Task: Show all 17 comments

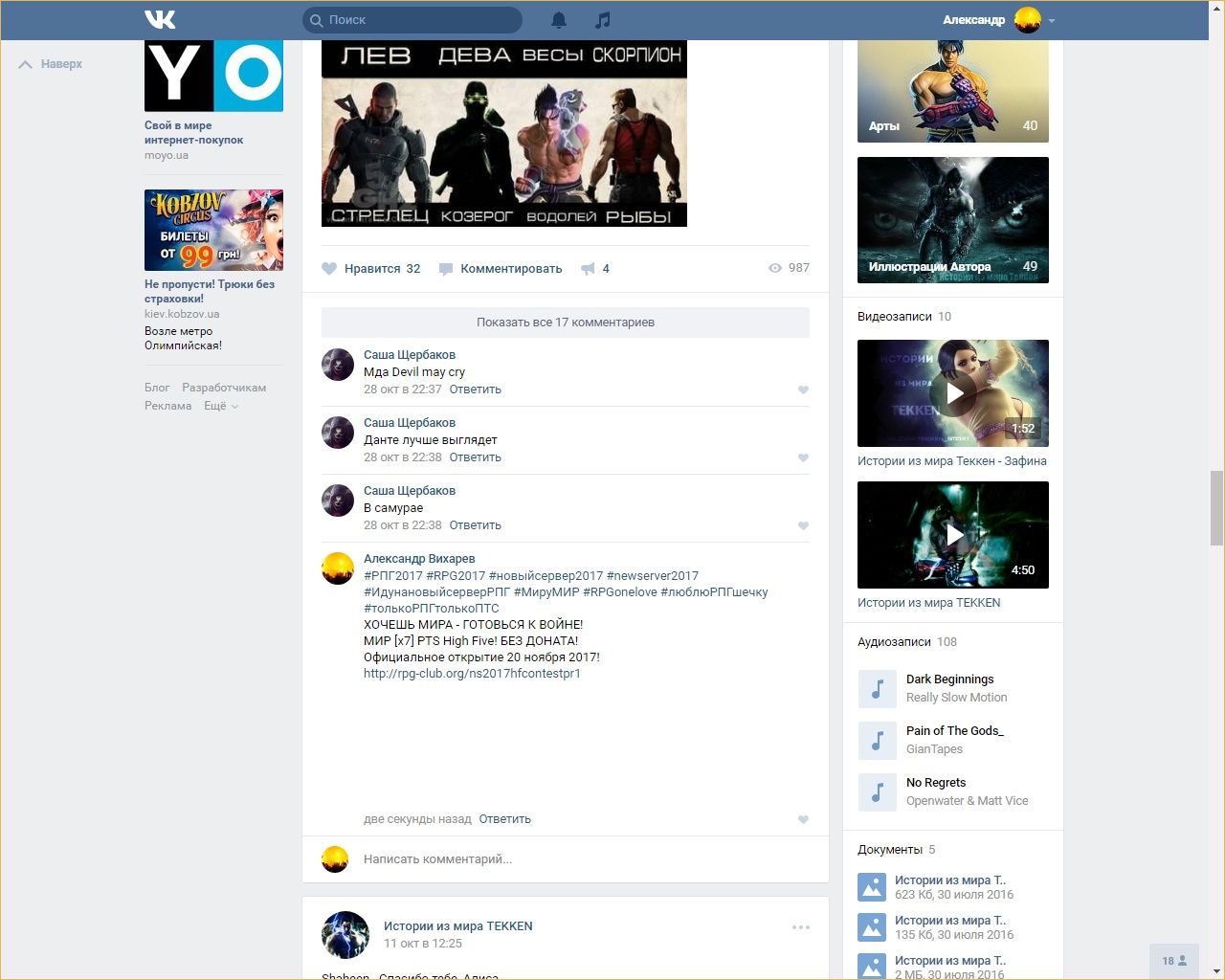Action: [566, 323]
